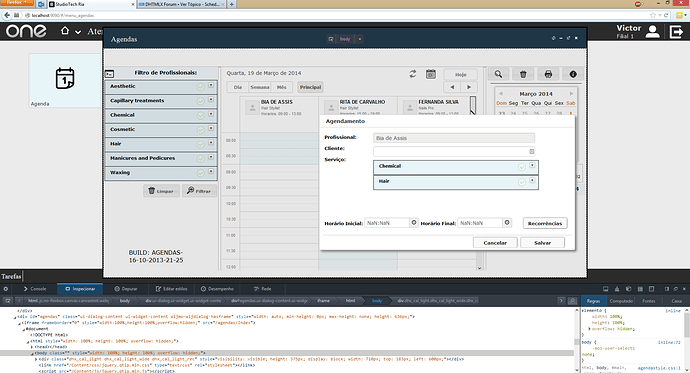Image resolution: width=690 pixels, height=373 pixels.
Task: Switch to the Semana view tab
Action: [260, 87]
